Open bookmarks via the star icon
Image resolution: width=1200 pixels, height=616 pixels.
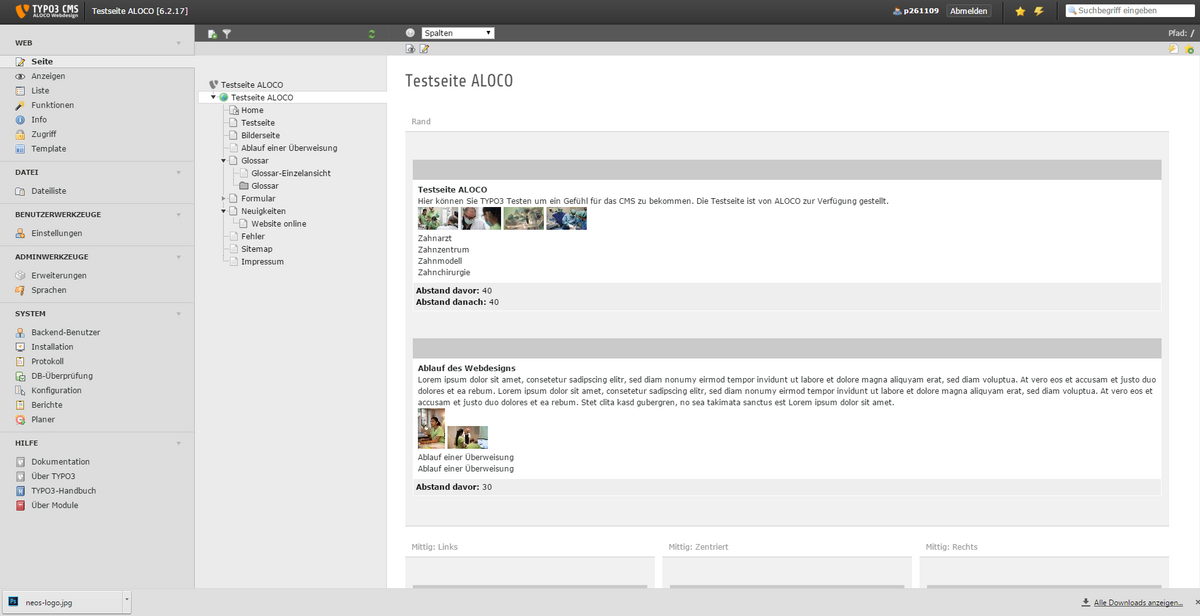[1021, 12]
